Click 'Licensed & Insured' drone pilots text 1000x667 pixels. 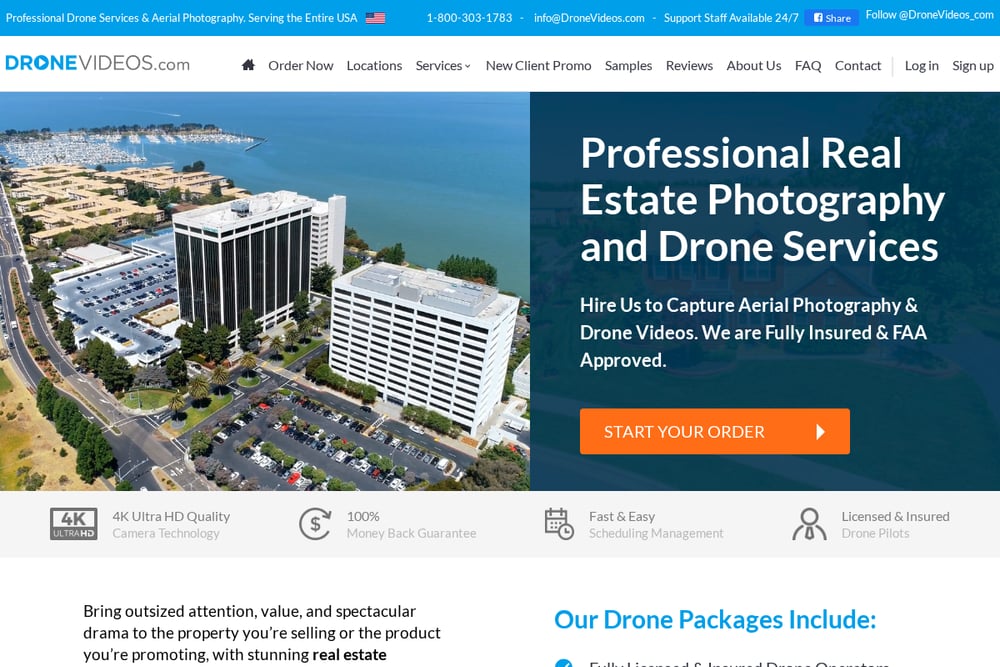click(895, 517)
